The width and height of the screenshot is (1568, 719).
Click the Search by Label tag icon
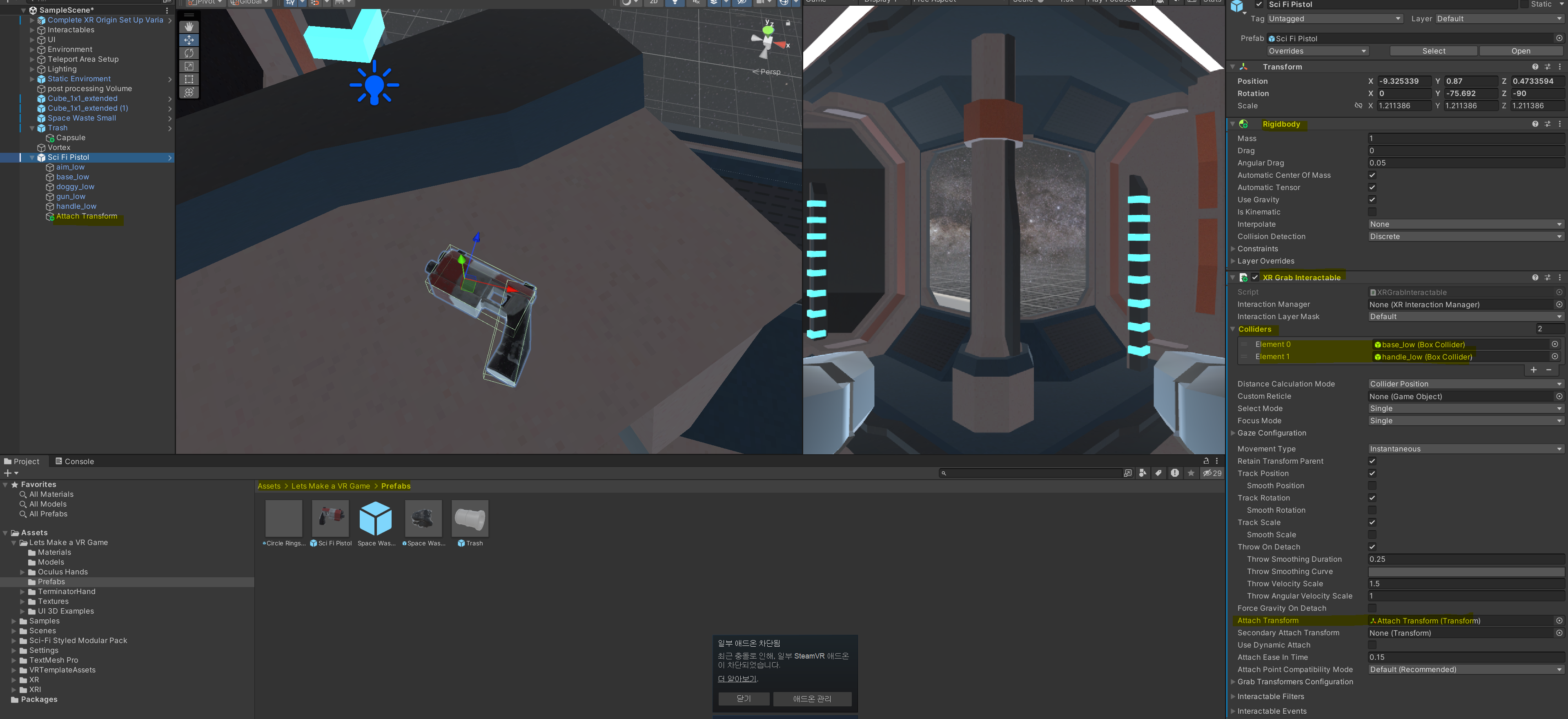point(1158,473)
